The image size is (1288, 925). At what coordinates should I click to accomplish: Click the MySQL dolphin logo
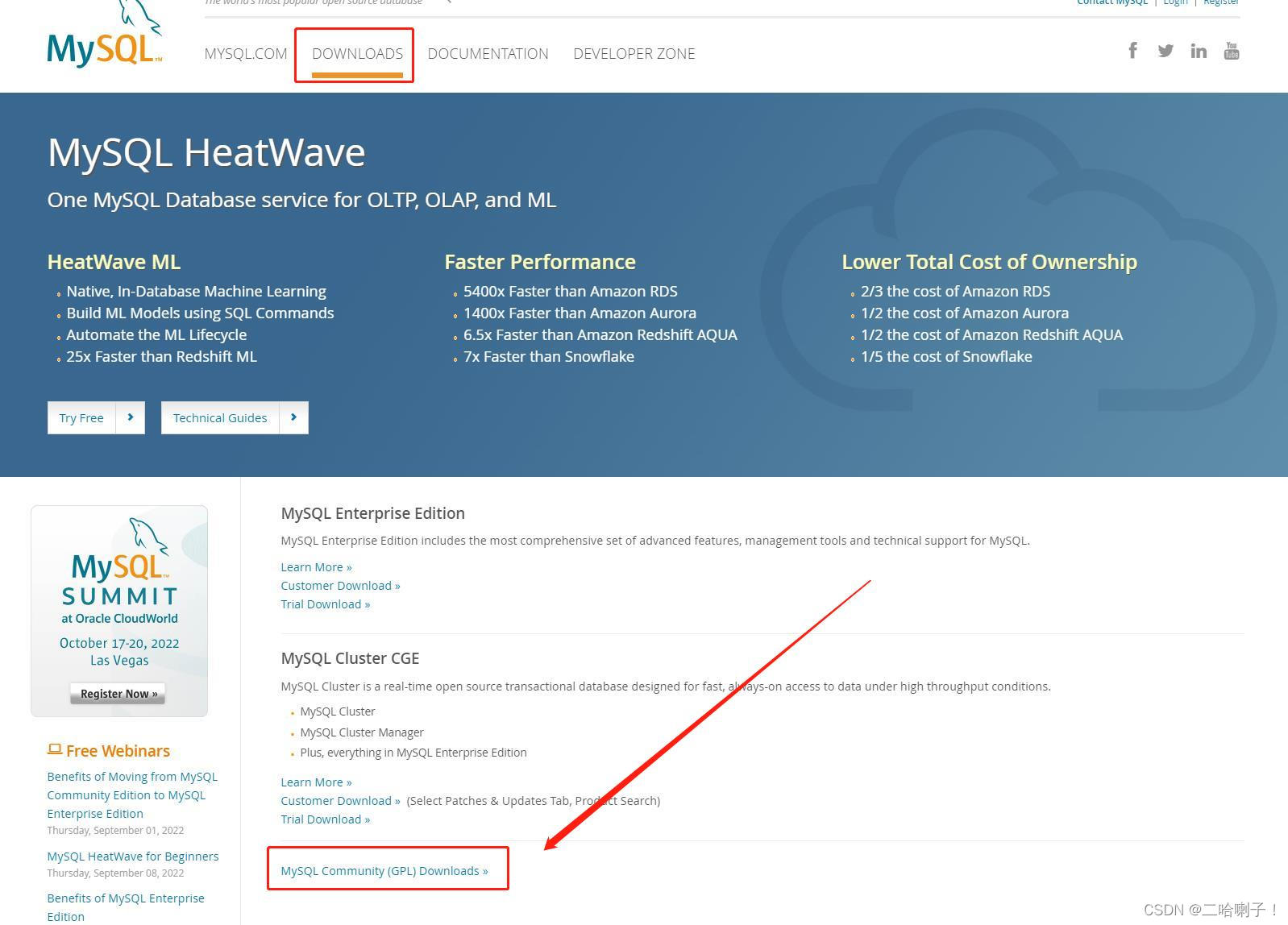pyautogui.click(x=105, y=34)
